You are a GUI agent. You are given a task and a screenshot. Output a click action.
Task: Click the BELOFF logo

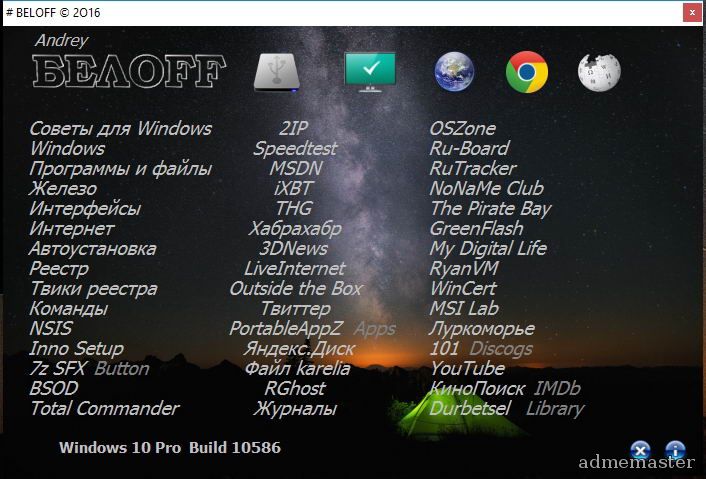(128, 71)
